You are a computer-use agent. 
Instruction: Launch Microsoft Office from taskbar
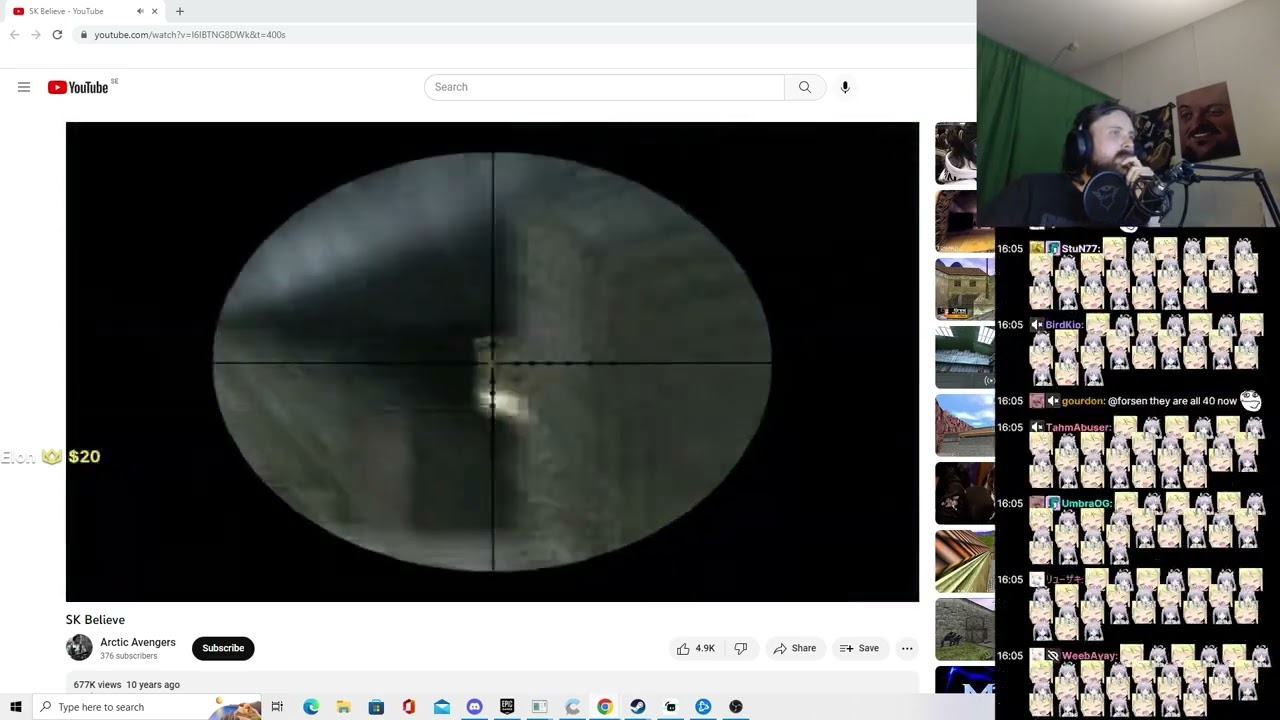point(408,707)
